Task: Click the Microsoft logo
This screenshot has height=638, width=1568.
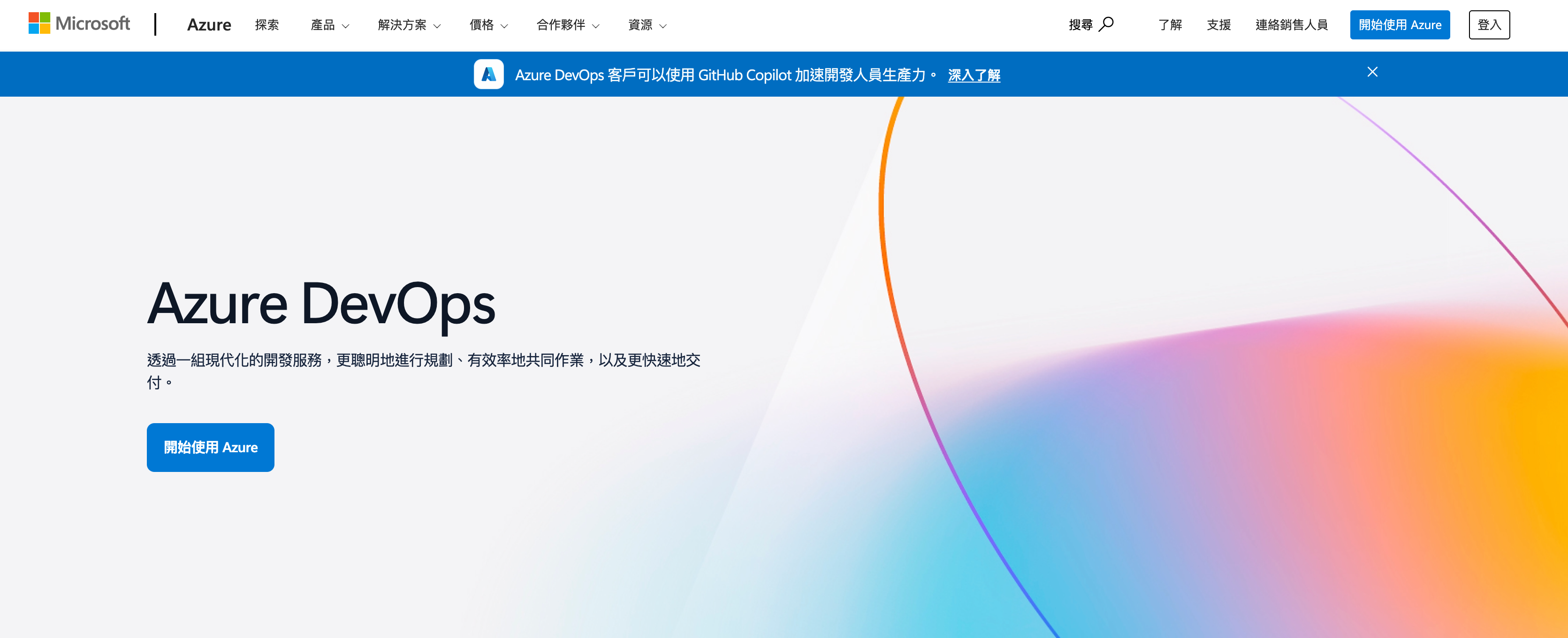Action: pyautogui.click(x=79, y=24)
